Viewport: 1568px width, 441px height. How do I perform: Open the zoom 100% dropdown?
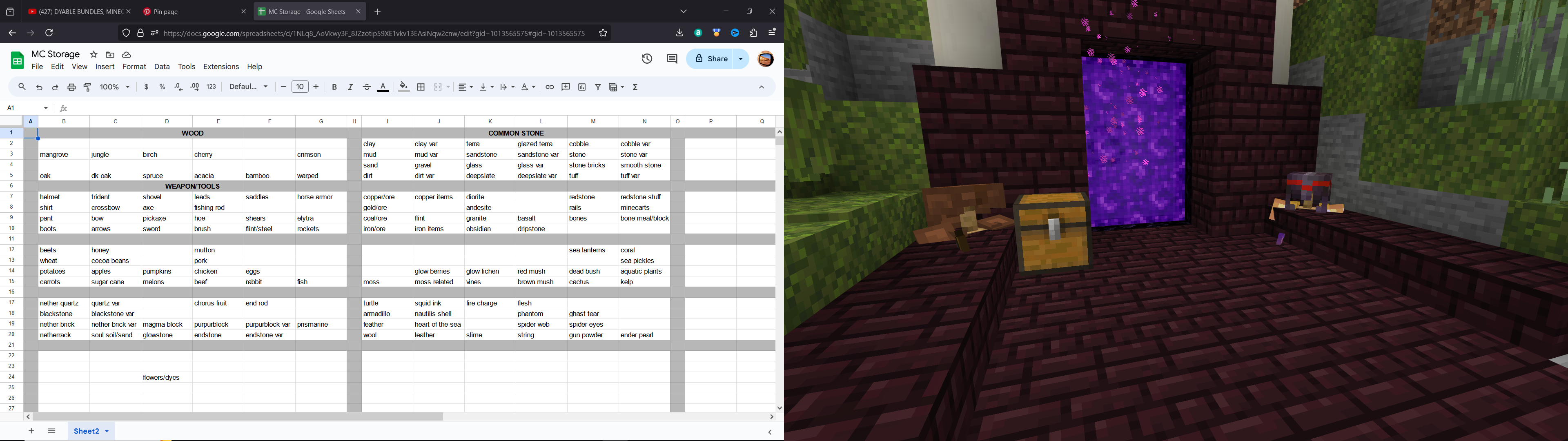coord(115,88)
